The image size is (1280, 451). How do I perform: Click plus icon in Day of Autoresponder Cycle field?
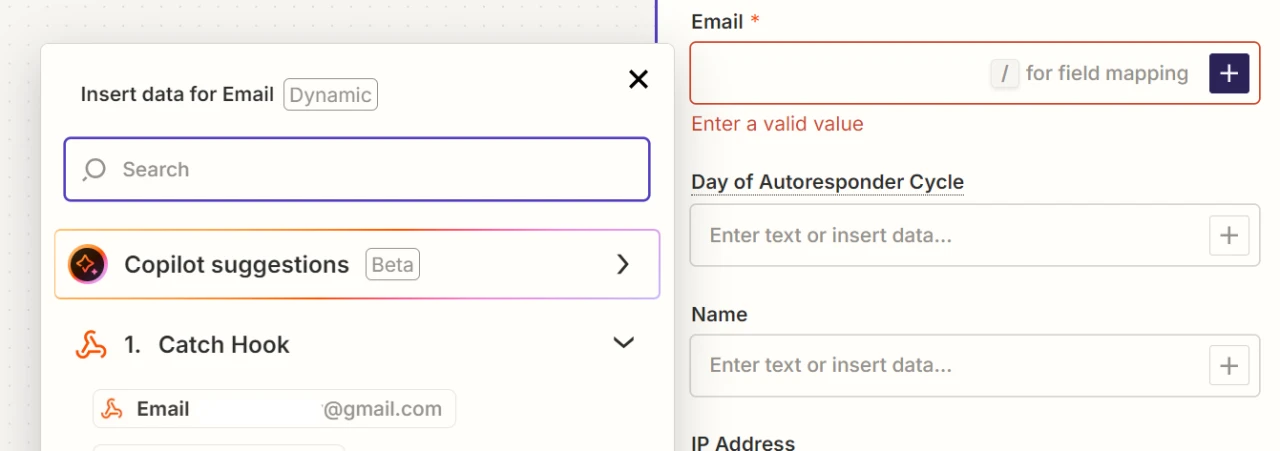(1229, 236)
